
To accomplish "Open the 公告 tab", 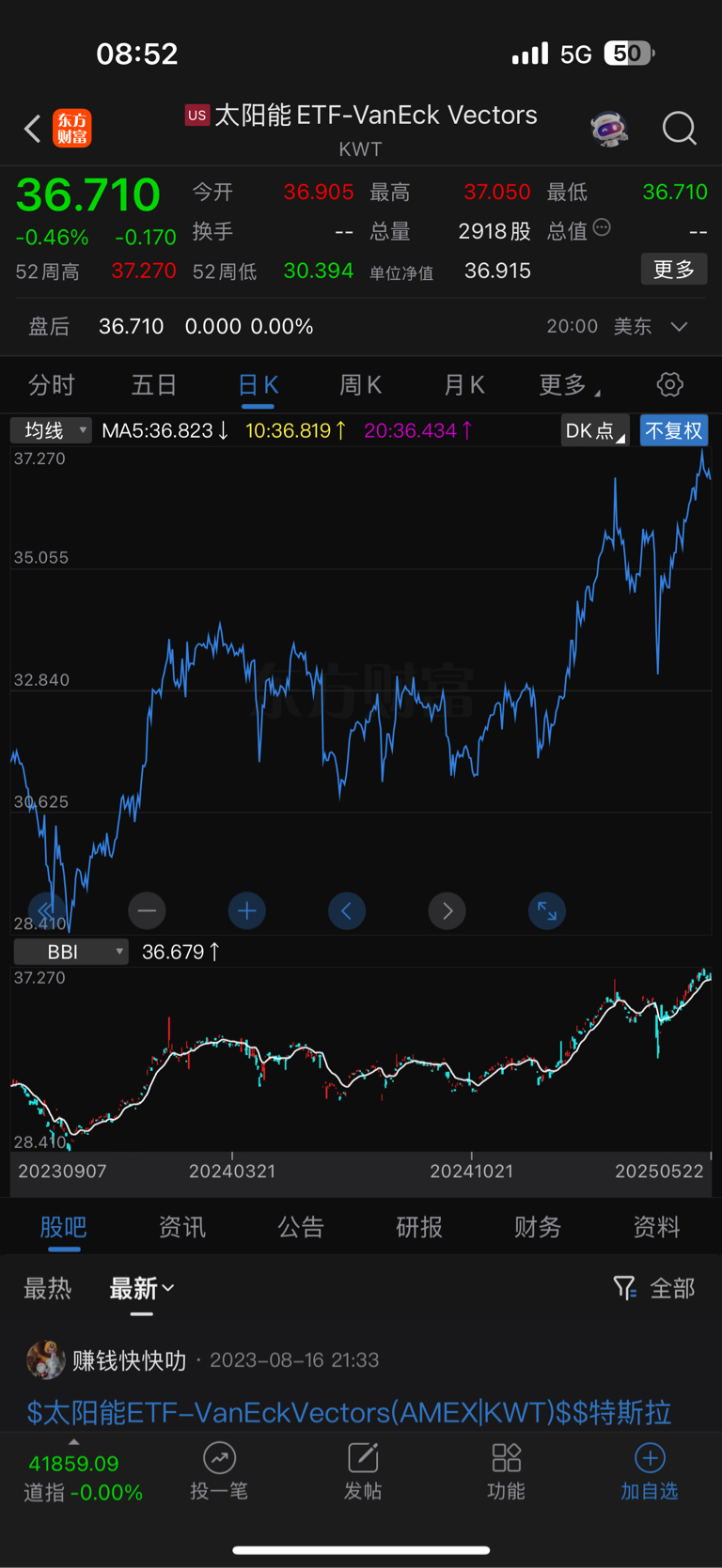I will [301, 1227].
